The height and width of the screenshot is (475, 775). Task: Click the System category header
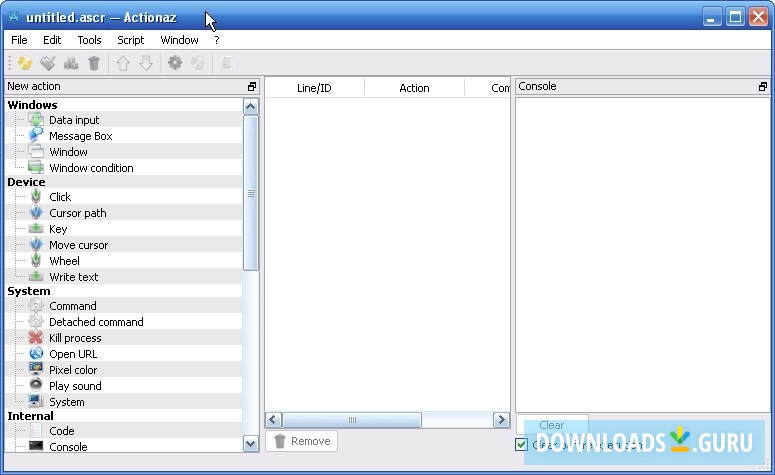[x=29, y=291]
